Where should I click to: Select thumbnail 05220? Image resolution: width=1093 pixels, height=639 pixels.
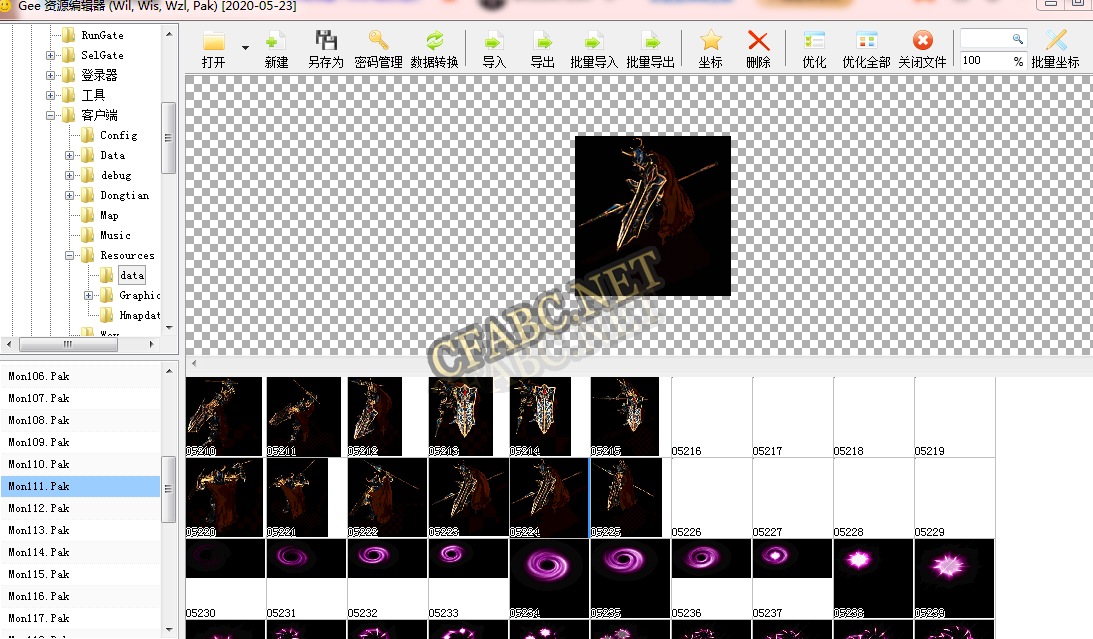click(224, 498)
